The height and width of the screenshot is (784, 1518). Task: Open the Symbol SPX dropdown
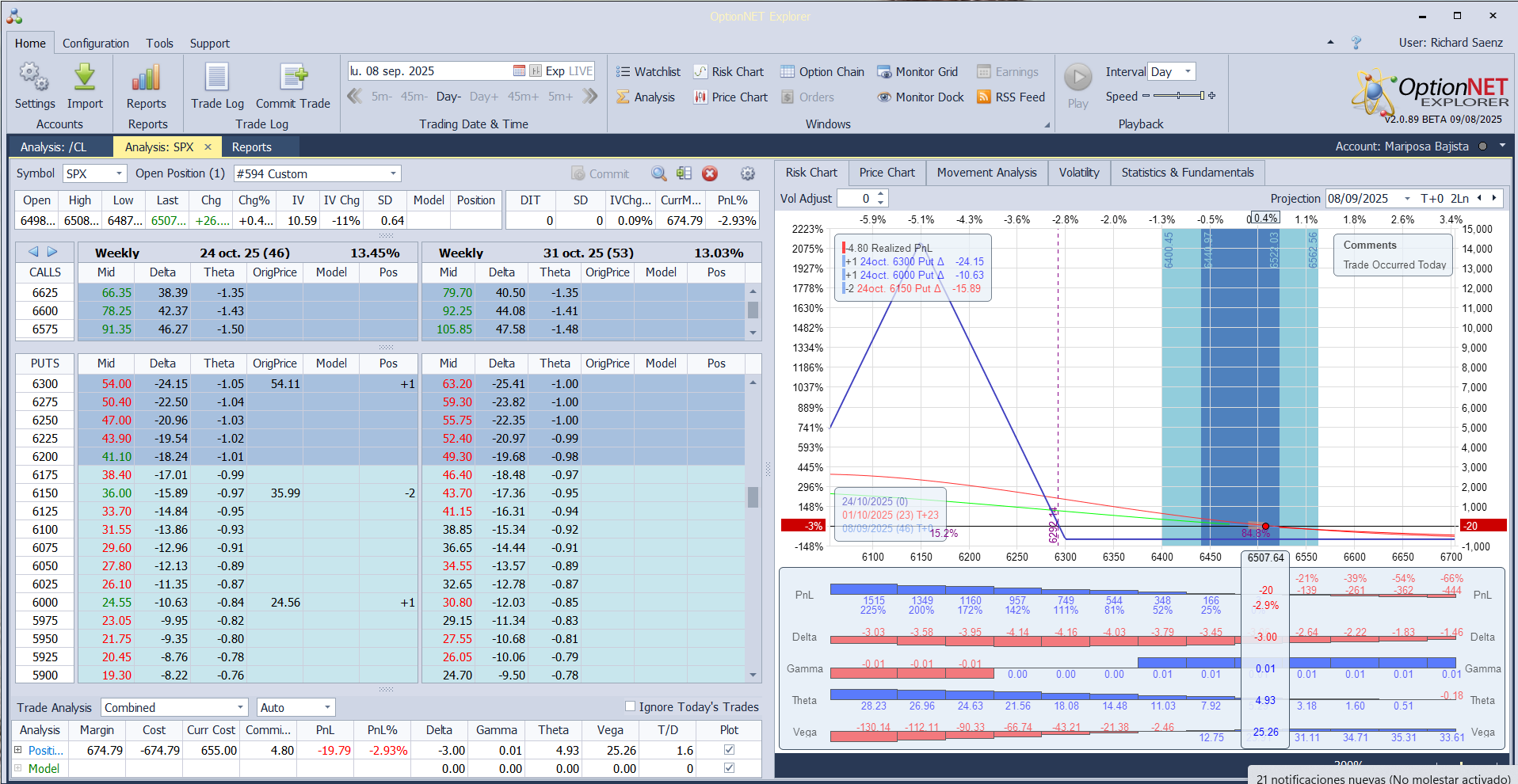[120, 173]
